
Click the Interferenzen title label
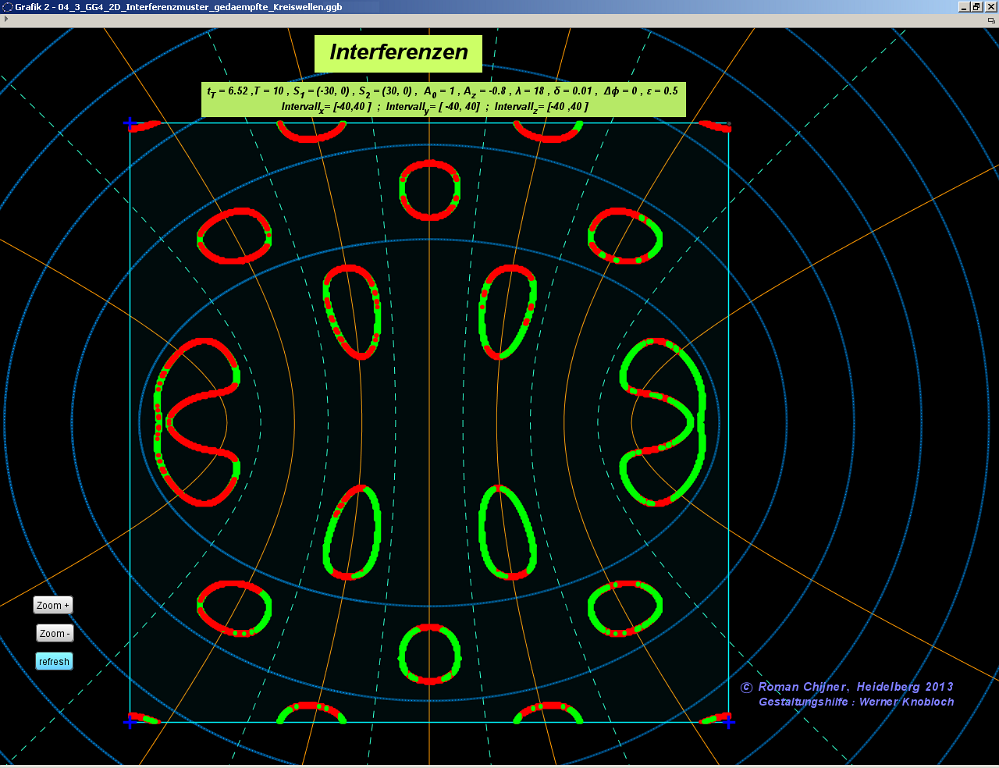398,53
